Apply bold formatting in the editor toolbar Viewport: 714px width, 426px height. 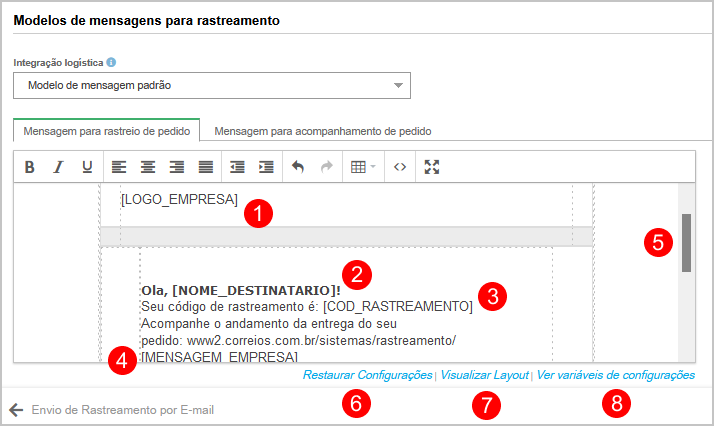pos(30,167)
